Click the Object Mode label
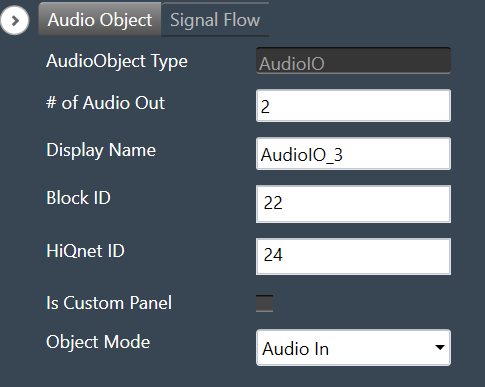Viewport: 485px width, 387px height. coord(98,342)
